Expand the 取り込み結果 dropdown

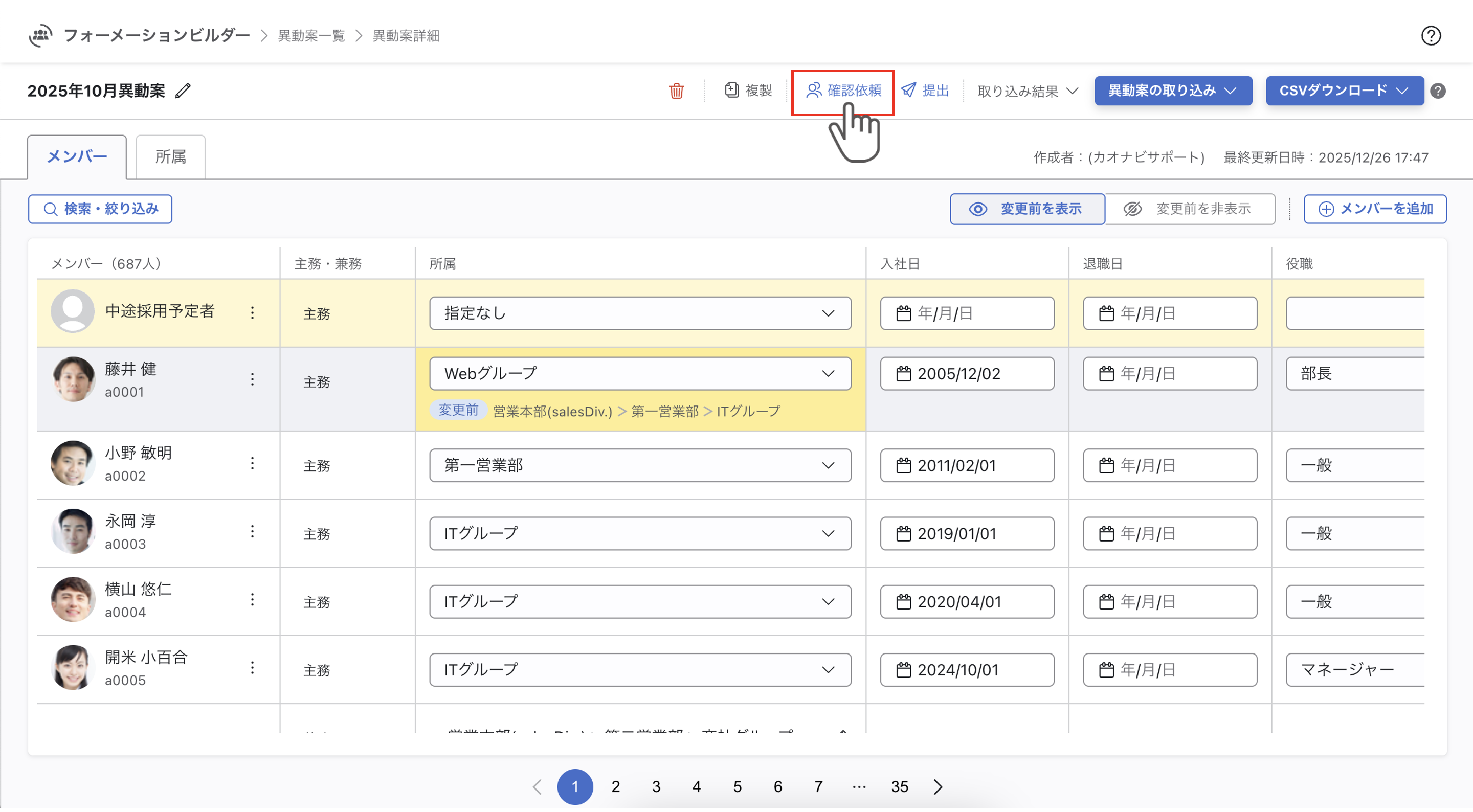[1028, 91]
